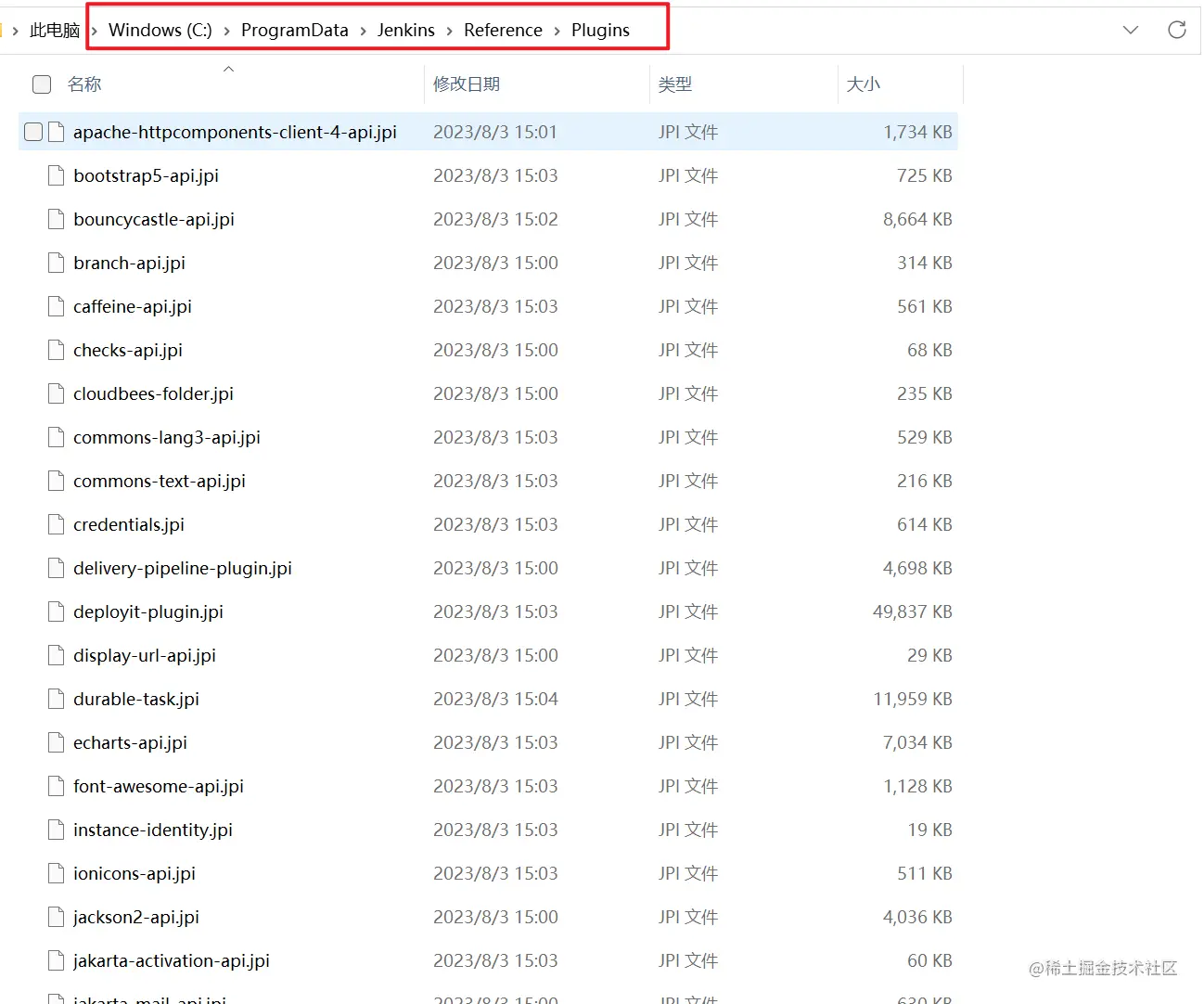Open the address bar history dropdown
The image size is (1204, 1004).
click(x=1131, y=30)
